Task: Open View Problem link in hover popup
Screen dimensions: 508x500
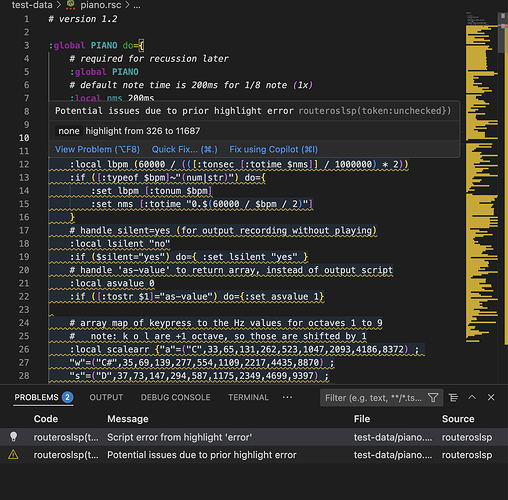Action: [x=97, y=149]
